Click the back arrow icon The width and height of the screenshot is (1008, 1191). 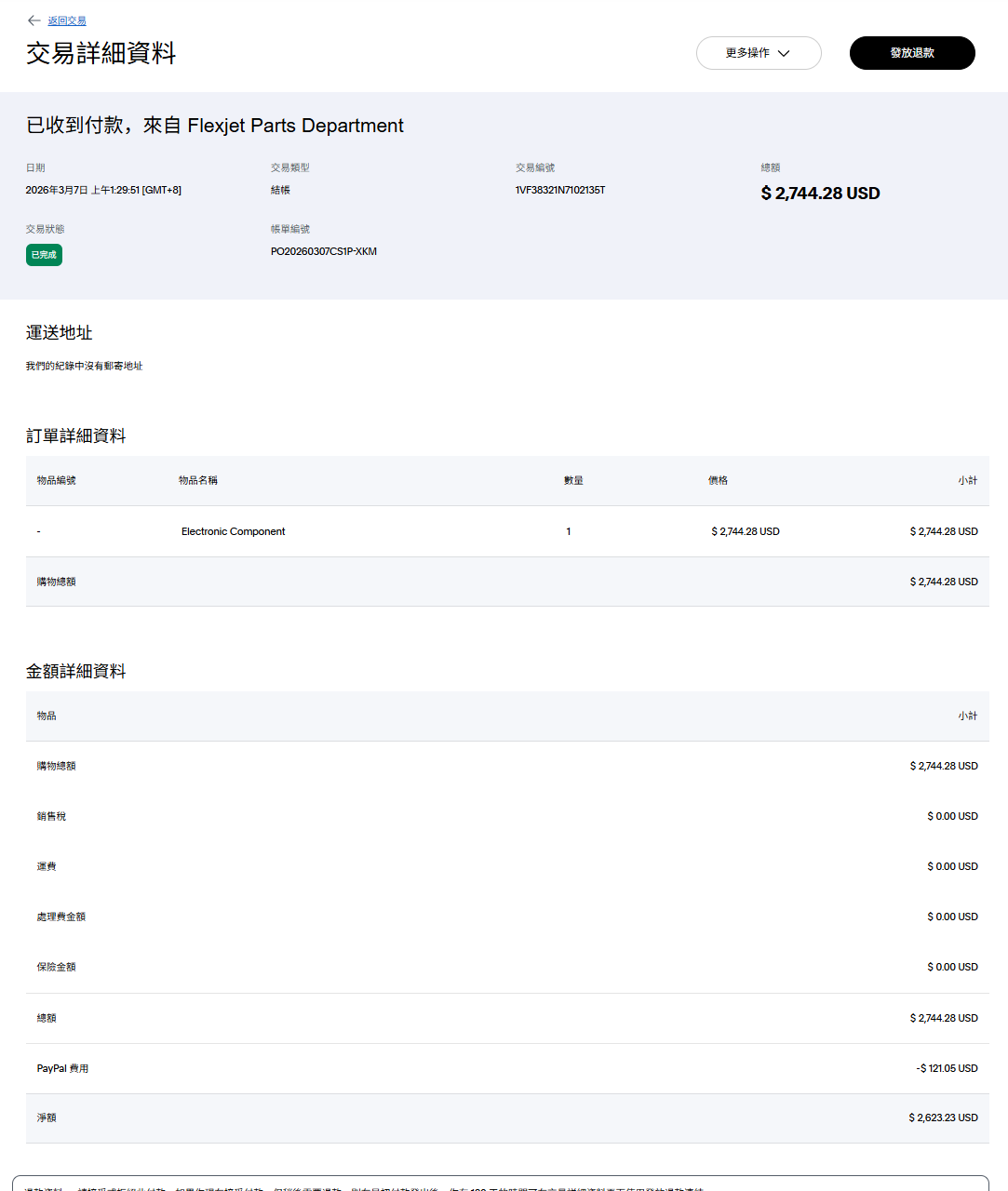pos(34,20)
